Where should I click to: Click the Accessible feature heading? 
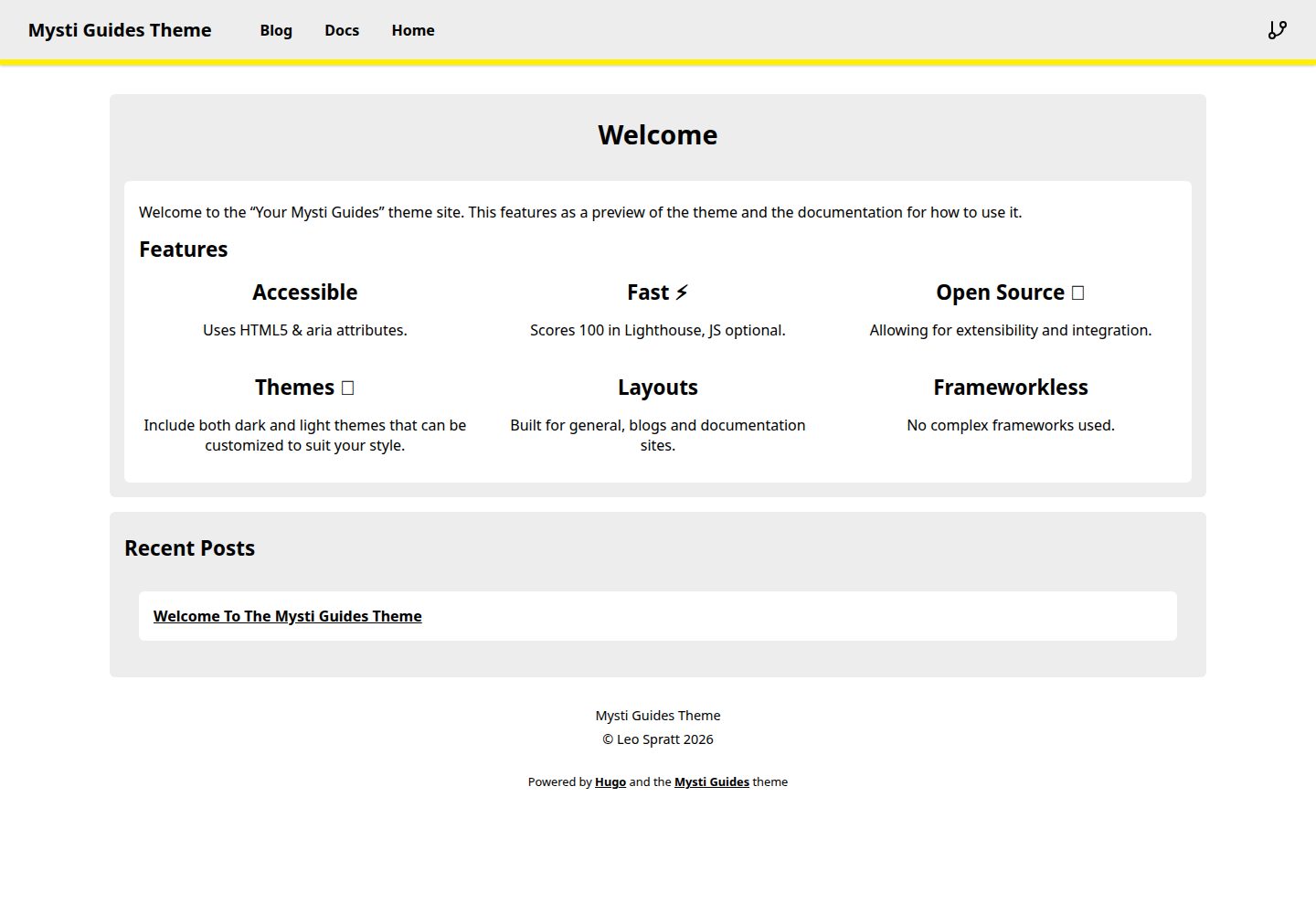click(x=305, y=292)
